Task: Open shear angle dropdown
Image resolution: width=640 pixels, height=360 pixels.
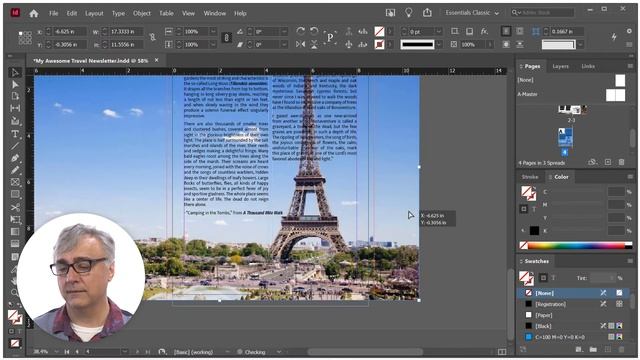Action: coord(284,44)
